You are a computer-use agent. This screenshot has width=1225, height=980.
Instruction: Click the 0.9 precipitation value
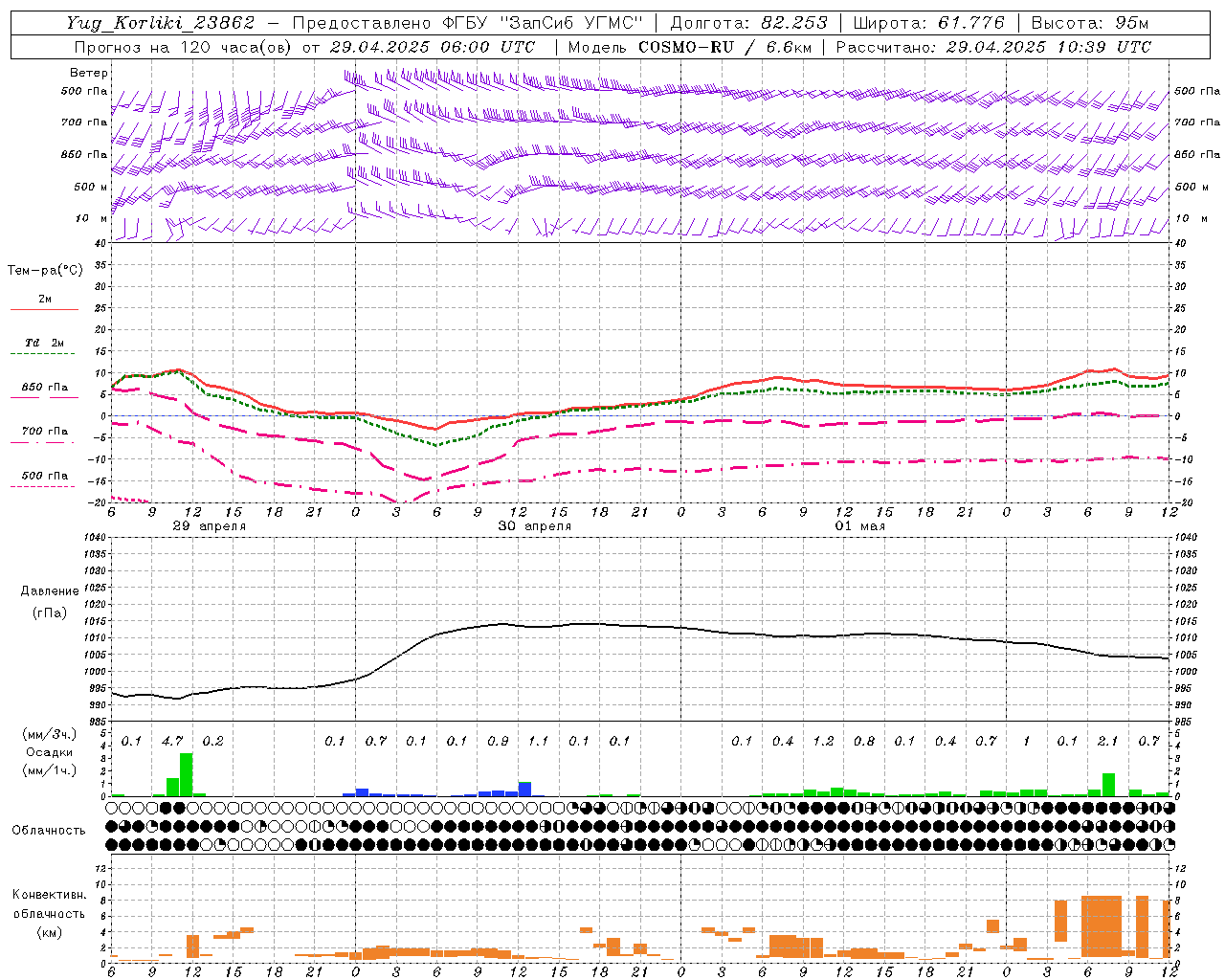[498, 741]
